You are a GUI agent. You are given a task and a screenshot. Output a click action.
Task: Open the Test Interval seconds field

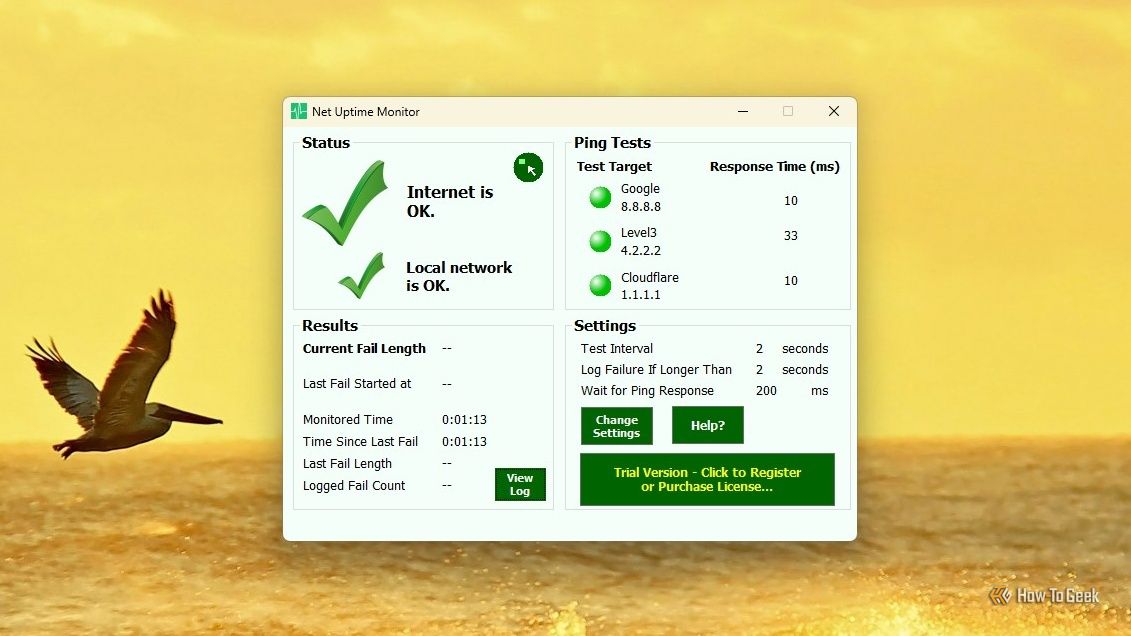(759, 348)
